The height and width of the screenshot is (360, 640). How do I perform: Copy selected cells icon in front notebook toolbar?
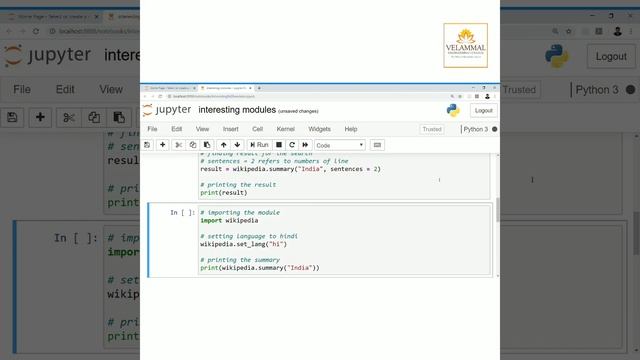(193, 145)
